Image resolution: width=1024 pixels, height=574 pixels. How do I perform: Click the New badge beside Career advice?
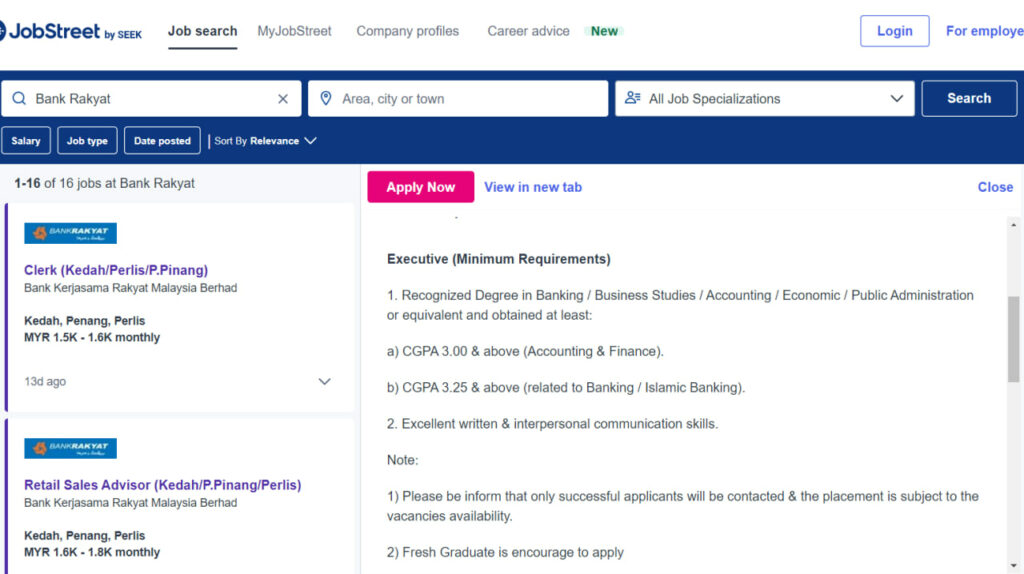click(604, 31)
